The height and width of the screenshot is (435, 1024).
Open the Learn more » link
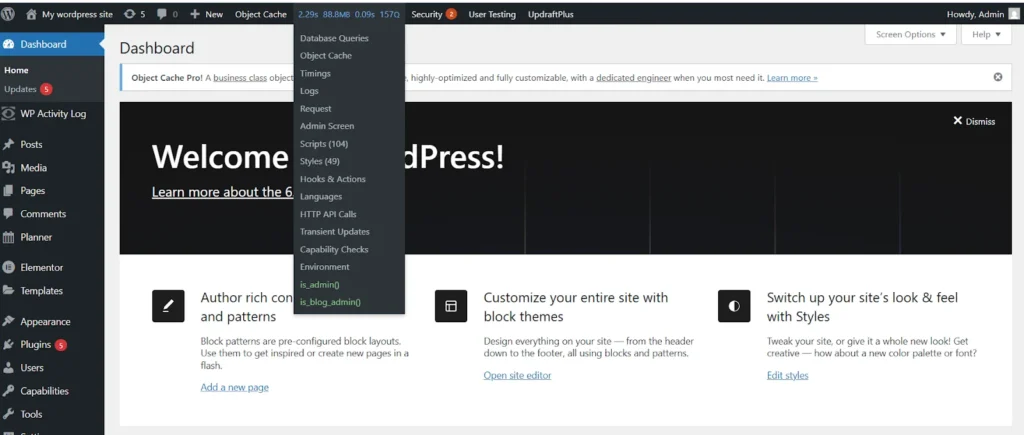click(x=792, y=78)
